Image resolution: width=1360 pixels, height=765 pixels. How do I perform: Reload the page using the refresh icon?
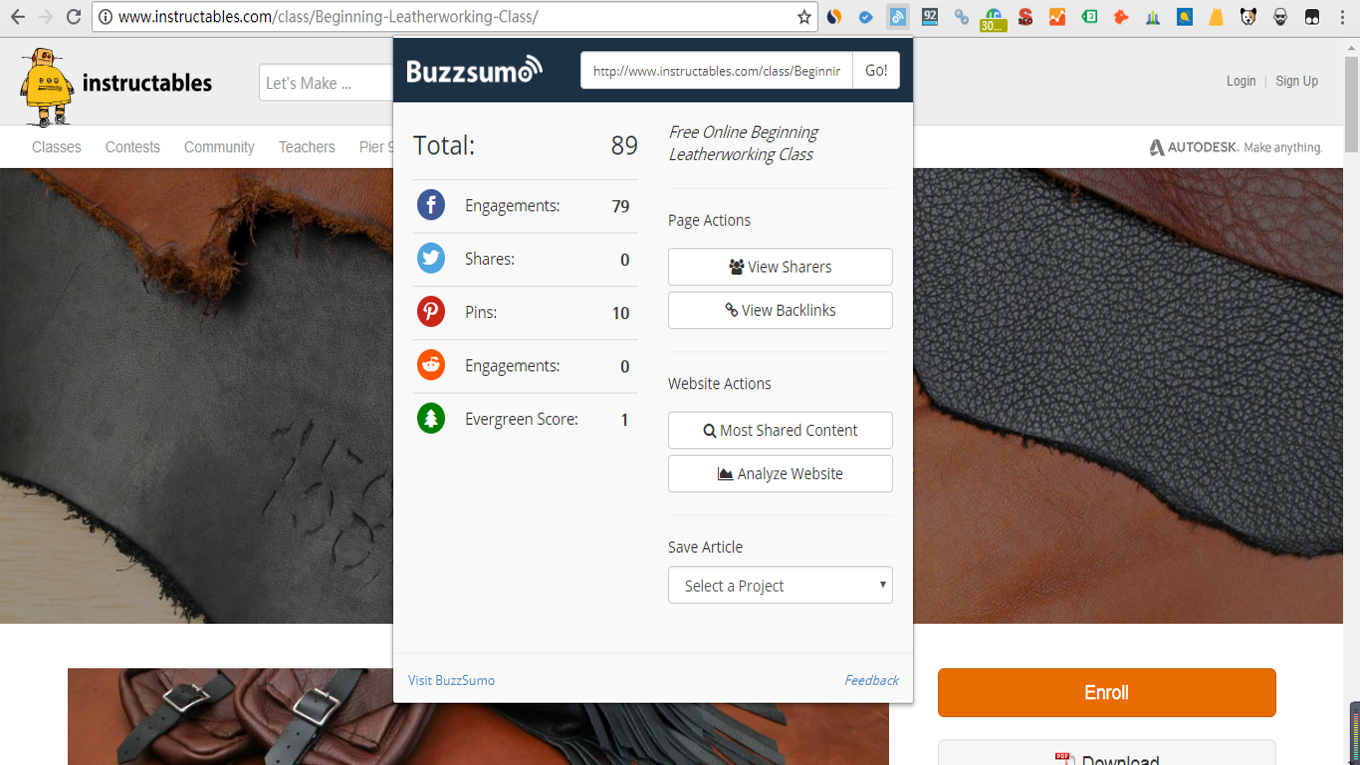[73, 17]
